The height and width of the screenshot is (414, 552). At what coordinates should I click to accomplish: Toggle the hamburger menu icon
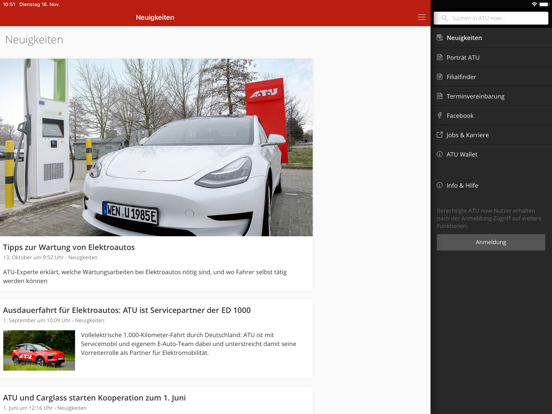(421, 17)
